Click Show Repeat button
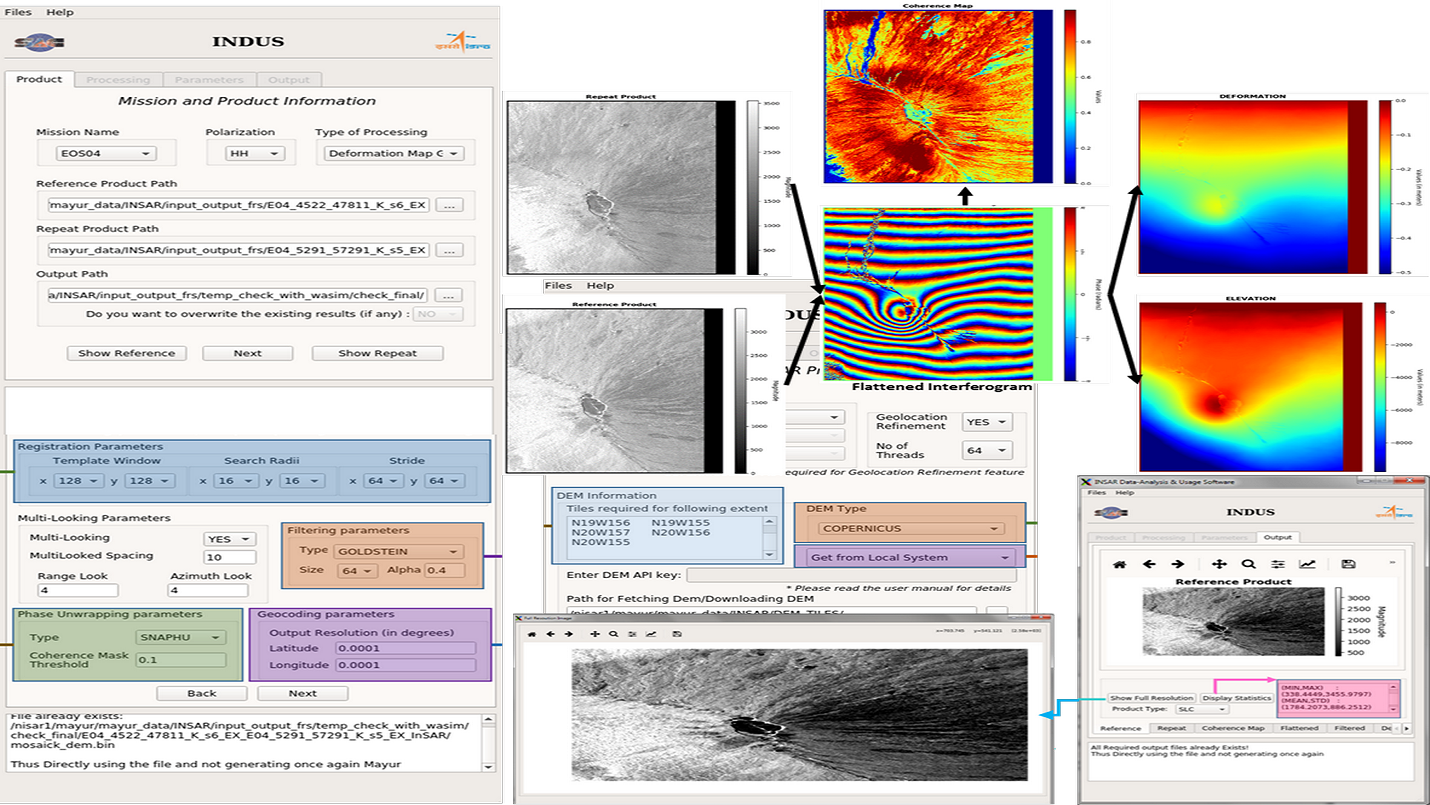 click(x=377, y=353)
